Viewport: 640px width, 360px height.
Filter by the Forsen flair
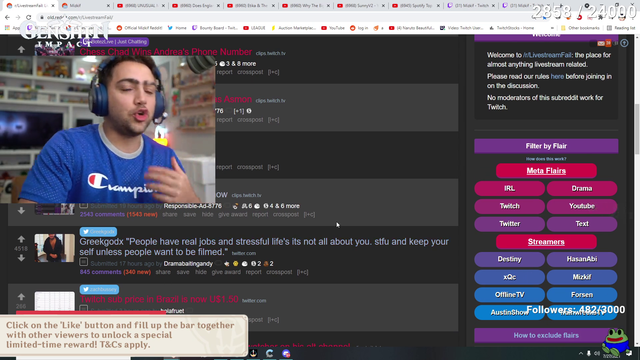[582, 295]
